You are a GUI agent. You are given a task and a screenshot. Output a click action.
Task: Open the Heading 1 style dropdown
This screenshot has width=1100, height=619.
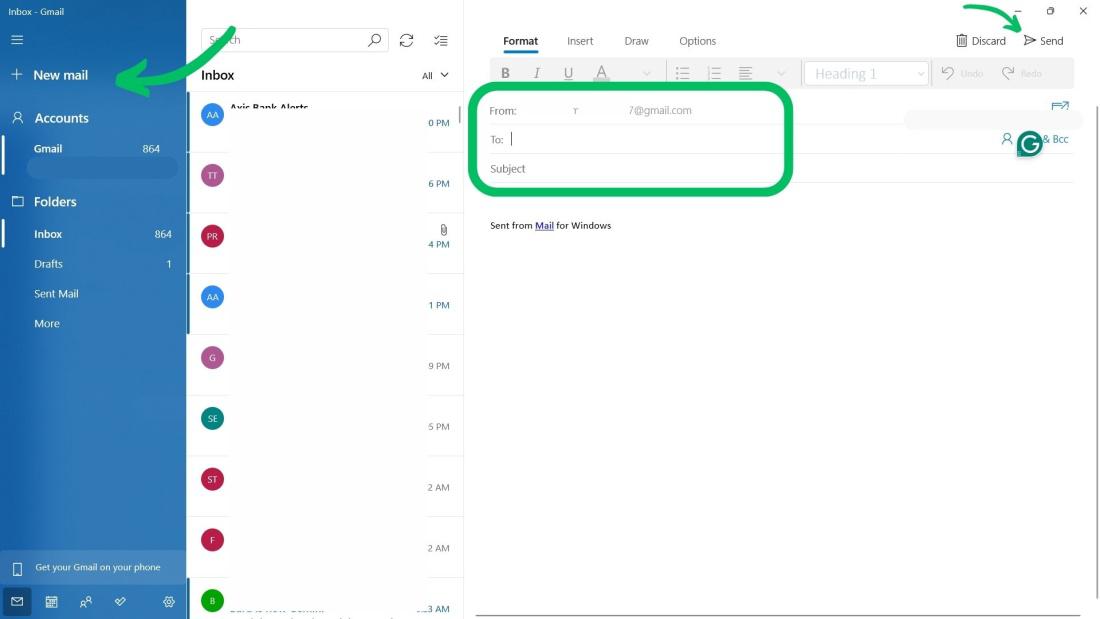click(x=866, y=74)
